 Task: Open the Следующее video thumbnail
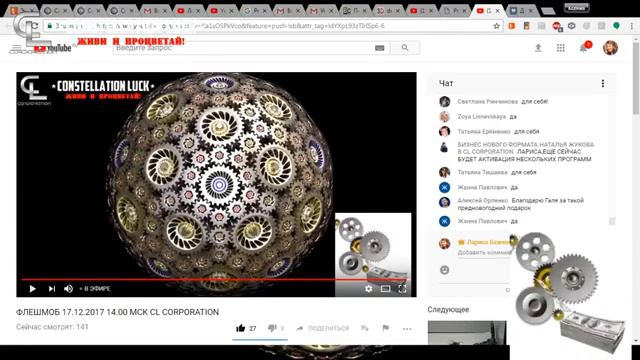[467, 333]
